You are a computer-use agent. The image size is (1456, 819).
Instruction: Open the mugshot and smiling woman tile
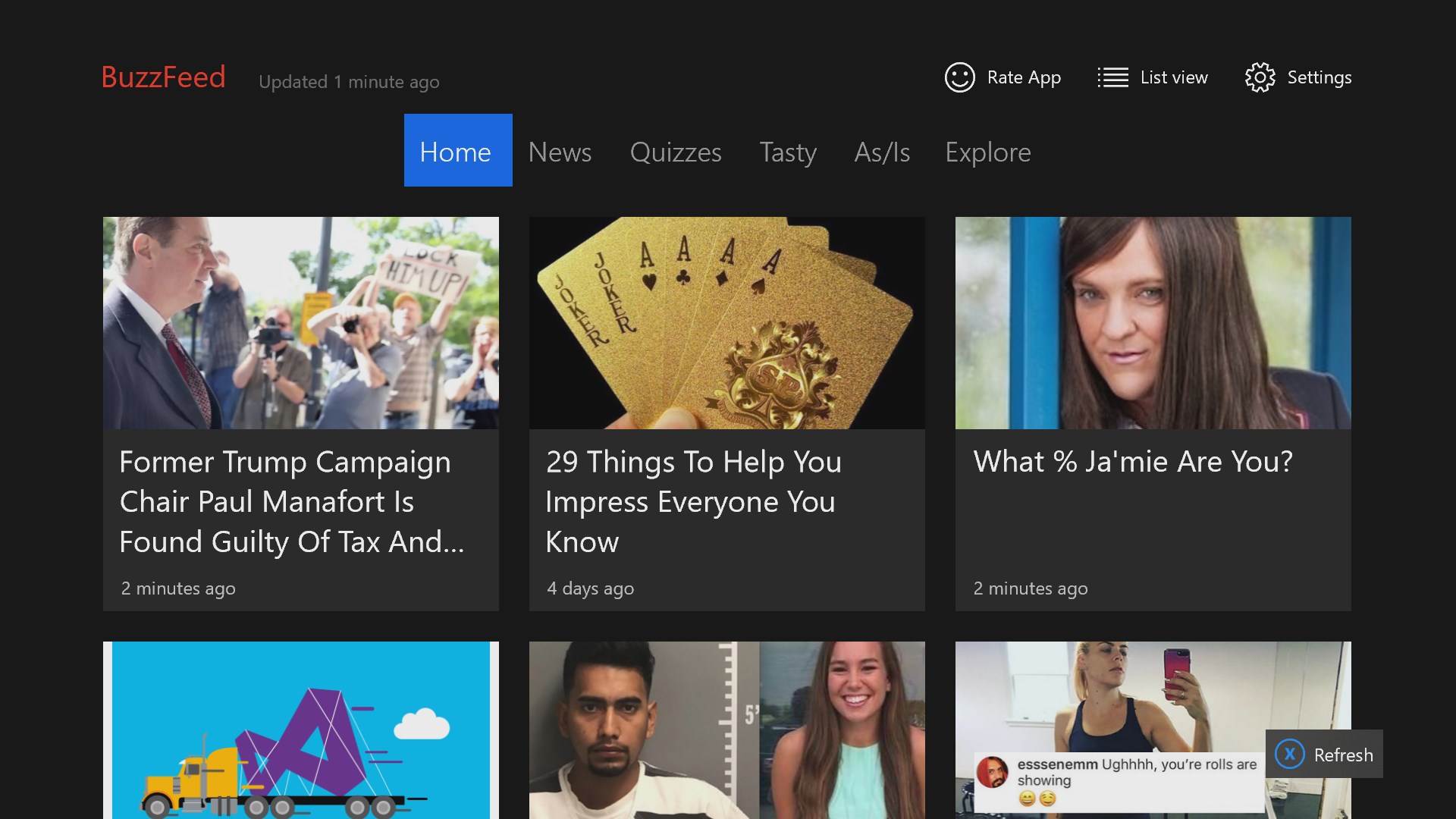coord(726,730)
